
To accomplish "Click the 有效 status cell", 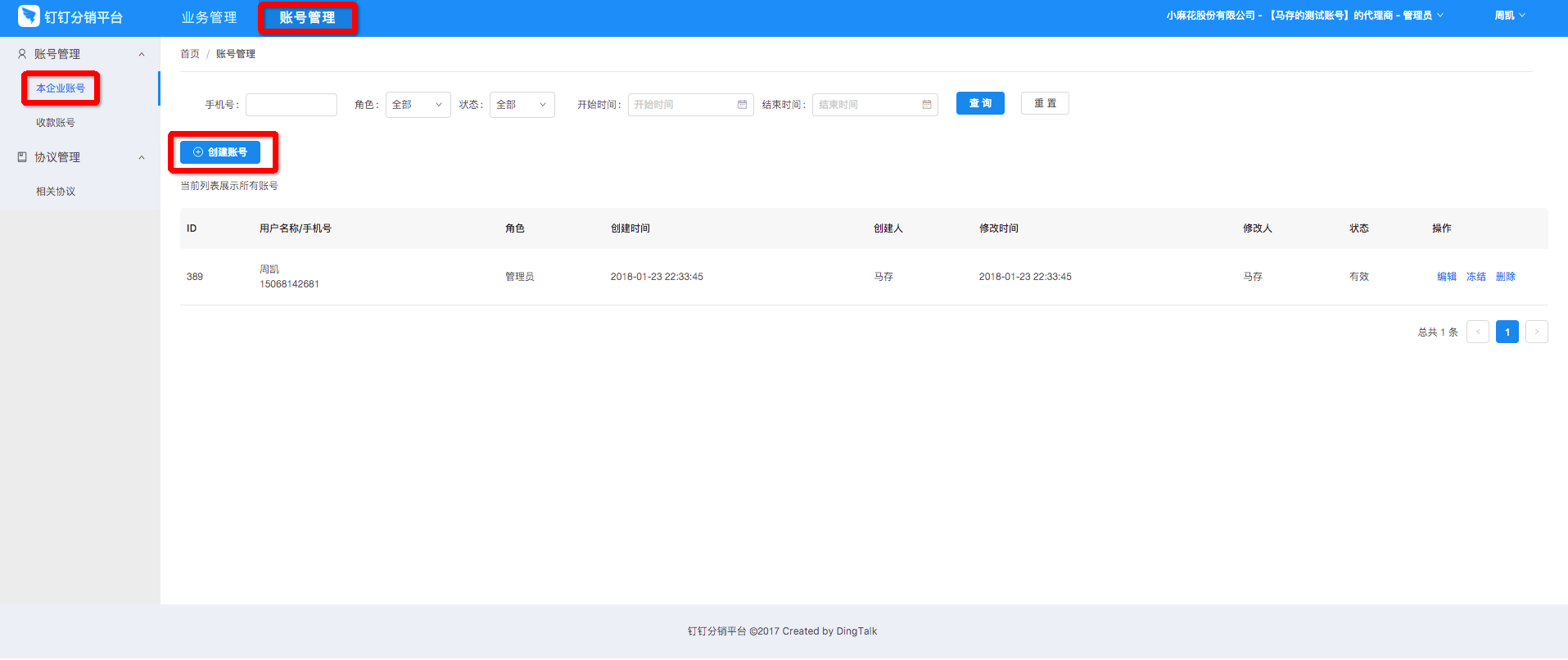I will 1359,277.
